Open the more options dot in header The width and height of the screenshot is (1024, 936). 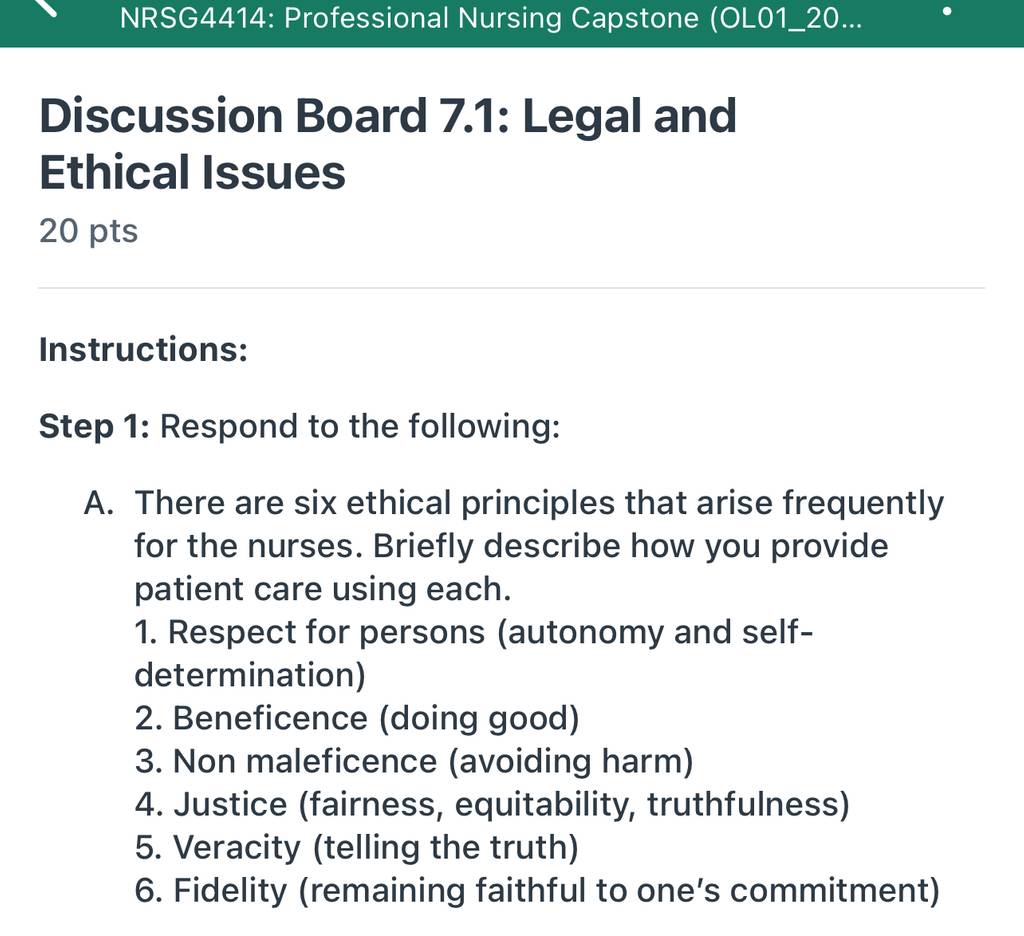pos(947,10)
